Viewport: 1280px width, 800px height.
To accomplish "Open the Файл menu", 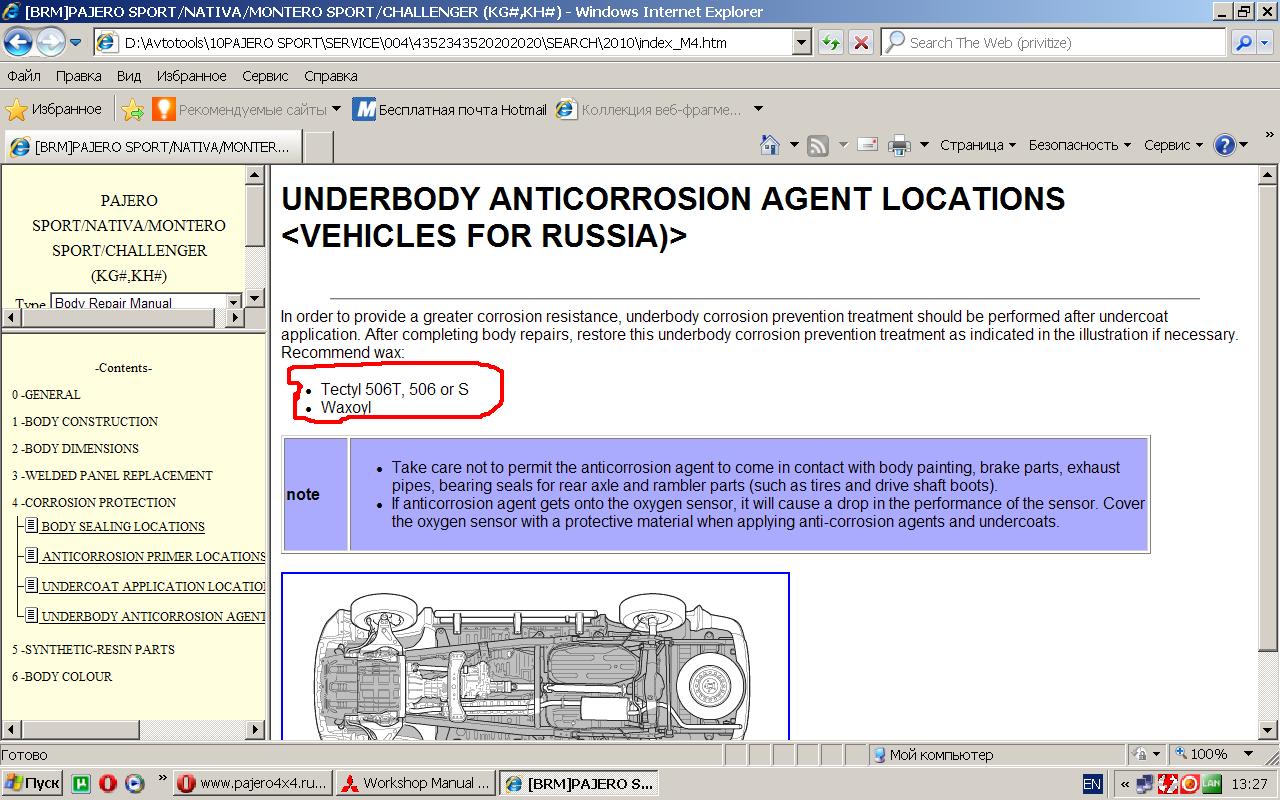I will coord(24,76).
